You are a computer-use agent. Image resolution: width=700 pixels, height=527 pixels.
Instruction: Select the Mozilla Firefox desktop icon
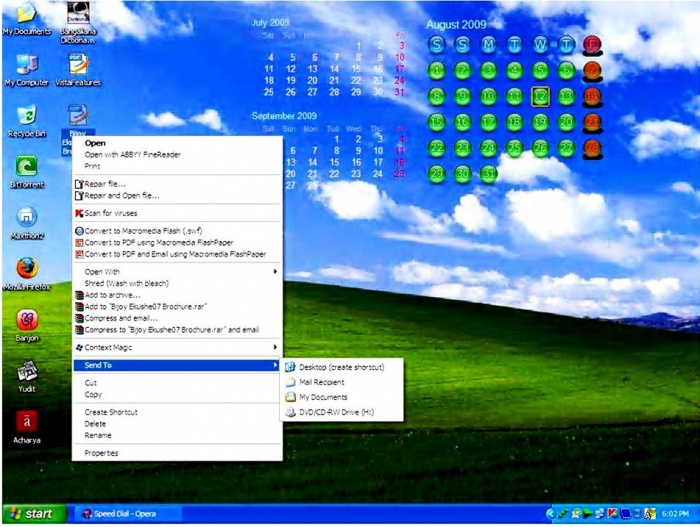coord(27,274)
